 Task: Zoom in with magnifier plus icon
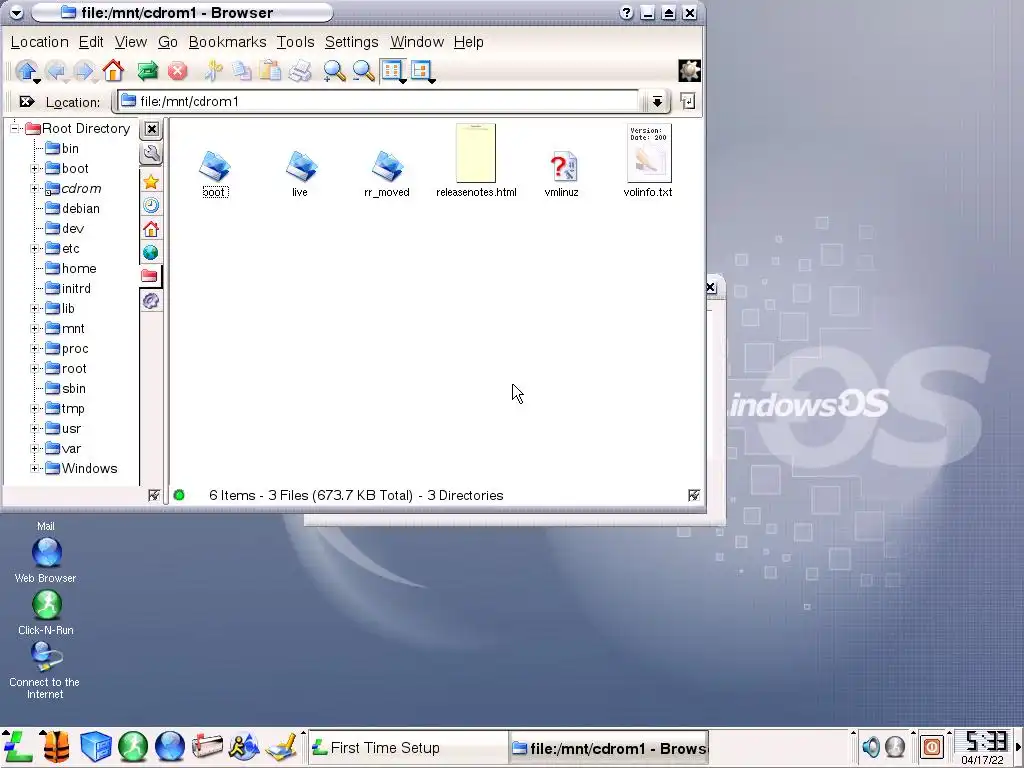coord(334,71)
